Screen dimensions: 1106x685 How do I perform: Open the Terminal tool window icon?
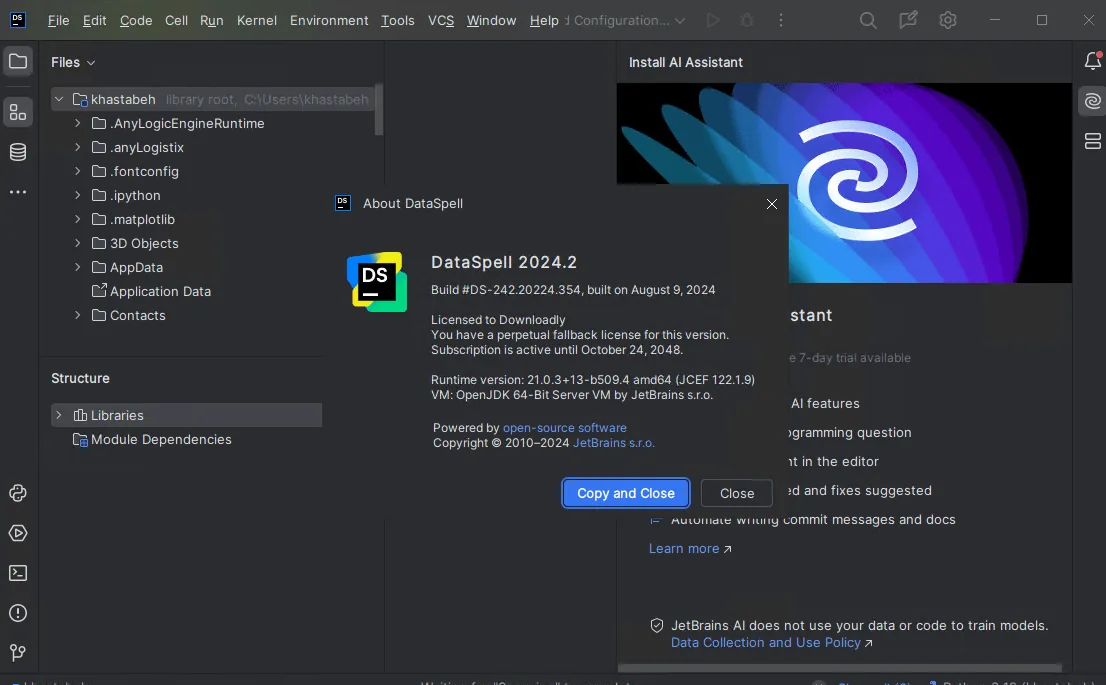click(18, 573)
